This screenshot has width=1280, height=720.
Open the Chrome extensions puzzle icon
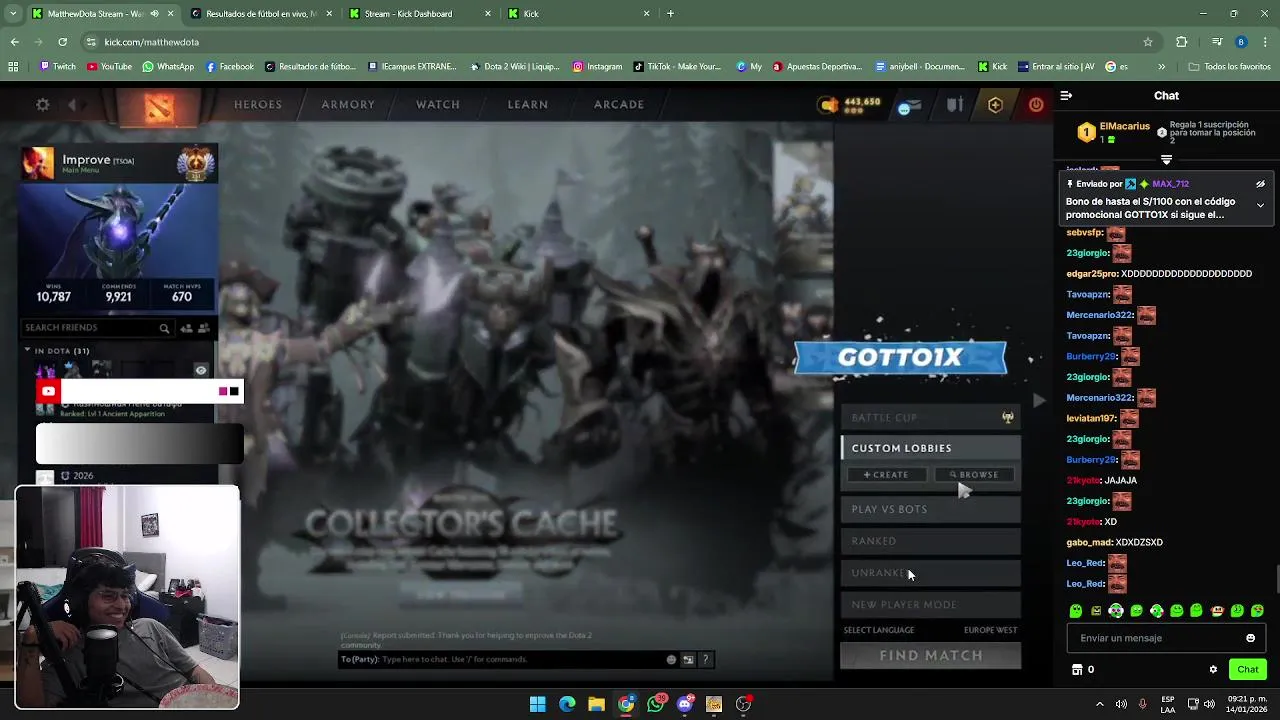[1181, 42]
